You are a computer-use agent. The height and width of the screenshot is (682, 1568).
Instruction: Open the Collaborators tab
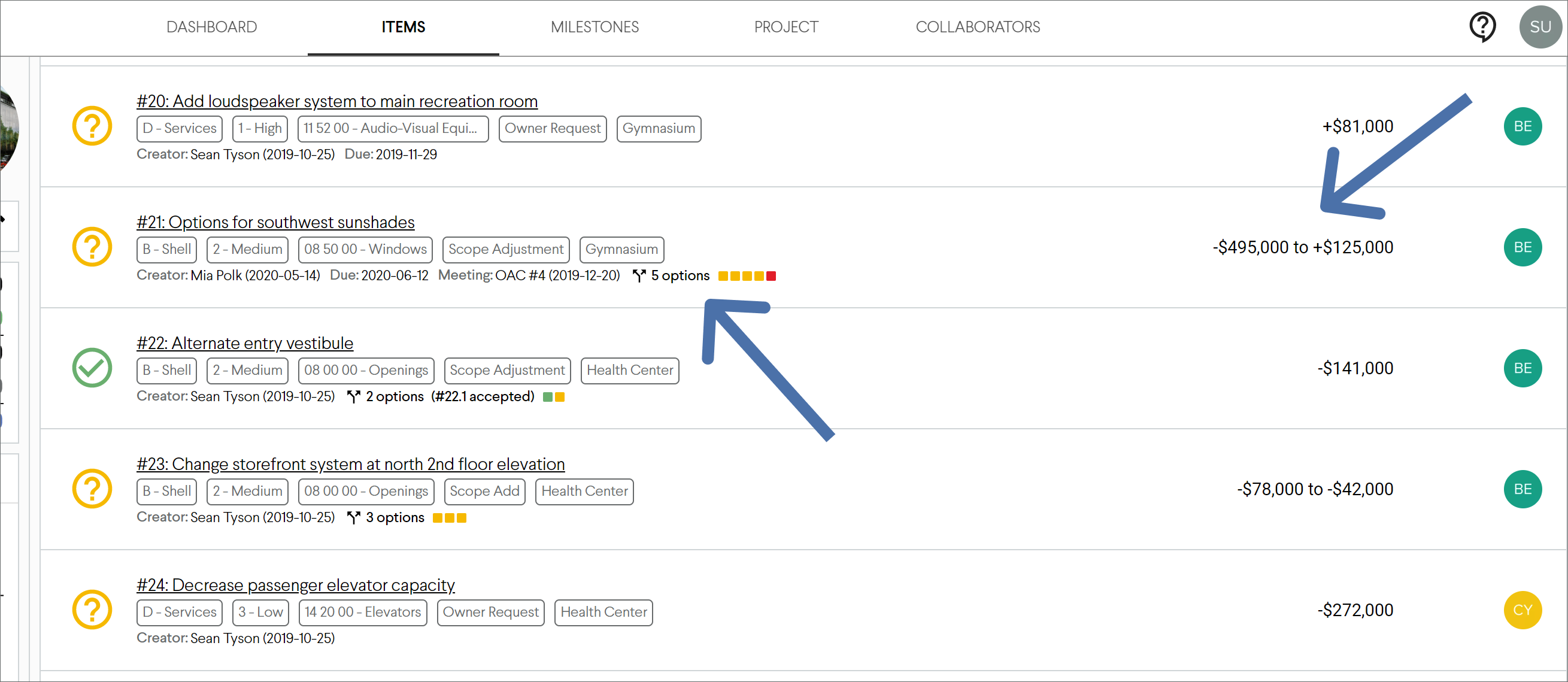click(978, 27)
